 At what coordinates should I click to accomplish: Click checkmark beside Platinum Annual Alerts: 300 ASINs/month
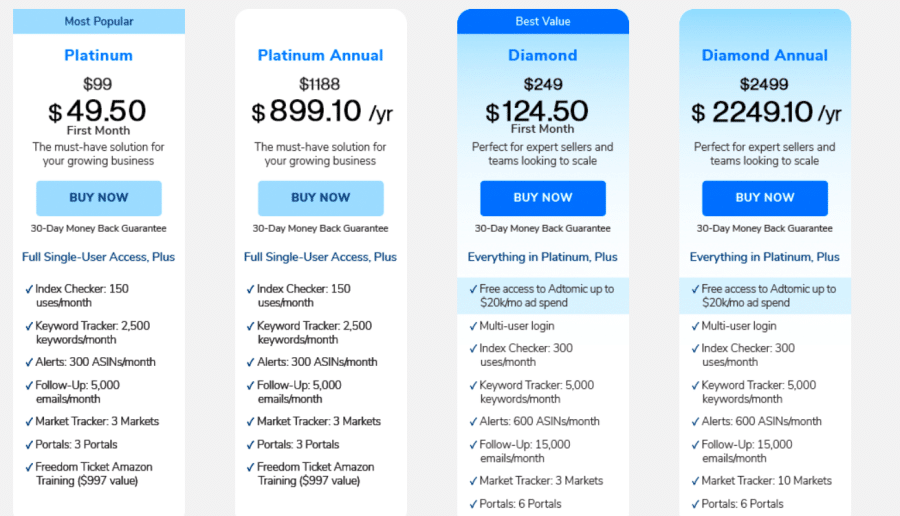tap(250, 362)
